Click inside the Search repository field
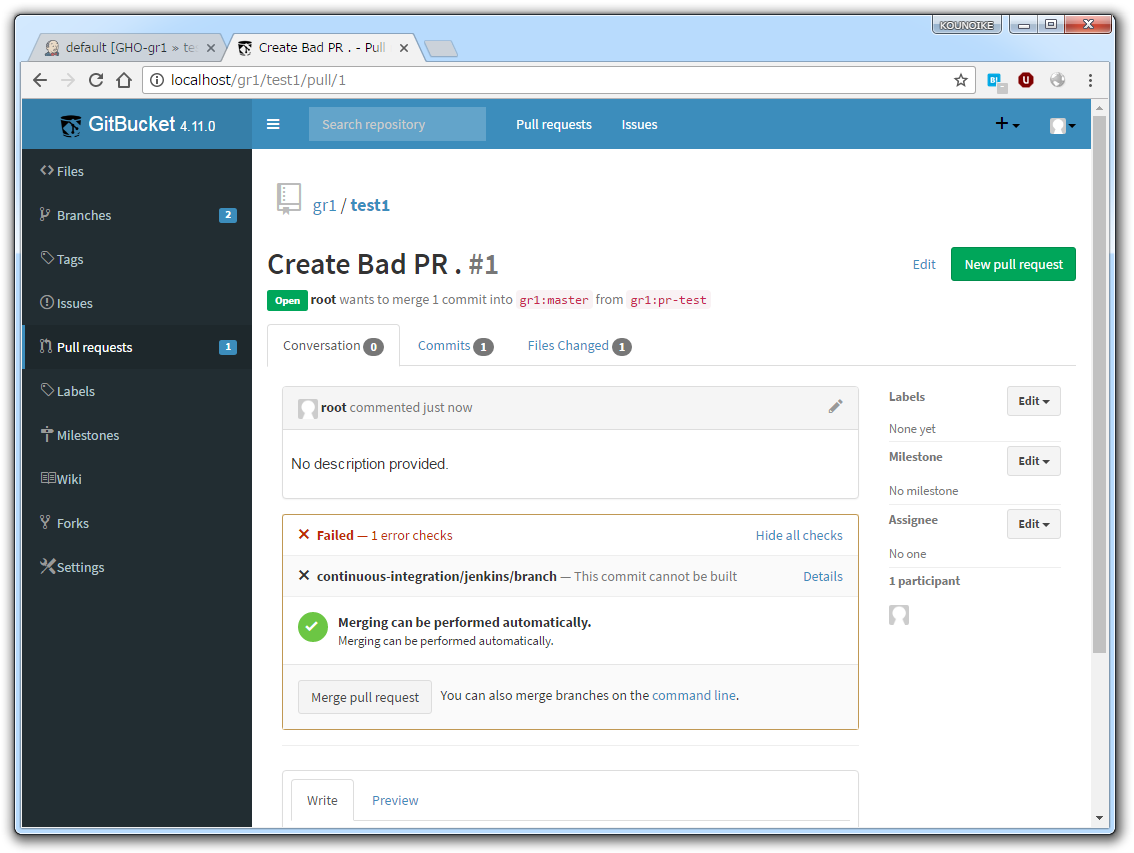Viewport: 1134px width, 853px height. [x=396, y=124]
